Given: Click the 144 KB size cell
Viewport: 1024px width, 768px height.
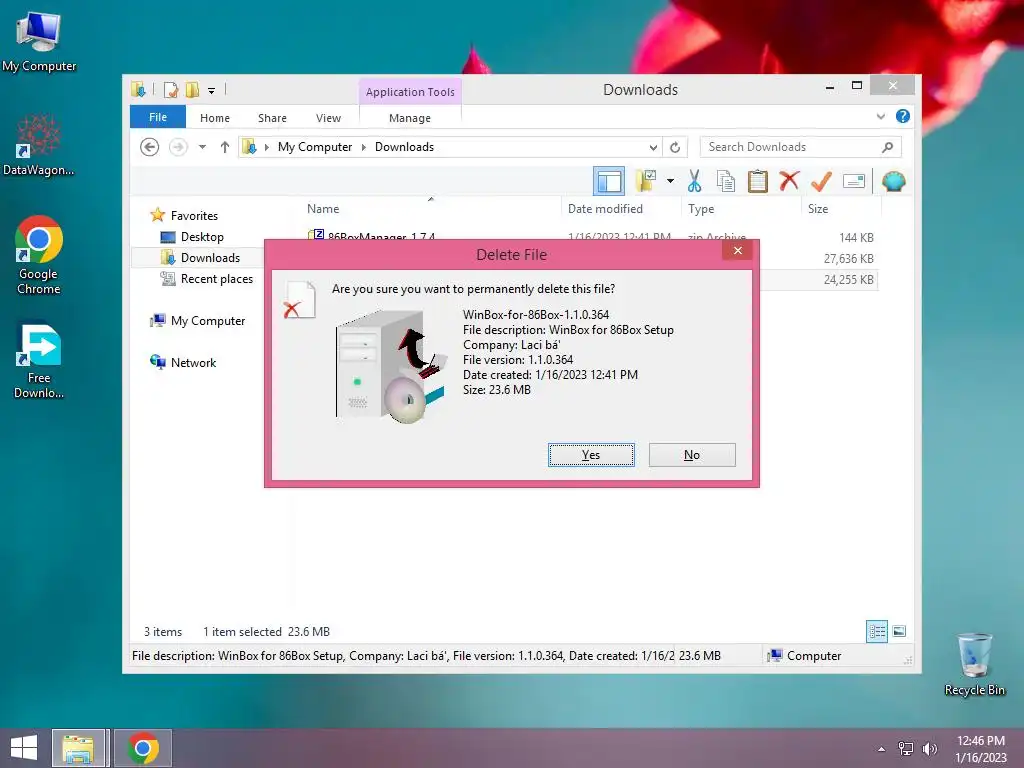Looking at the screenshot, I should pyautogui.click(x=856, y=238).
